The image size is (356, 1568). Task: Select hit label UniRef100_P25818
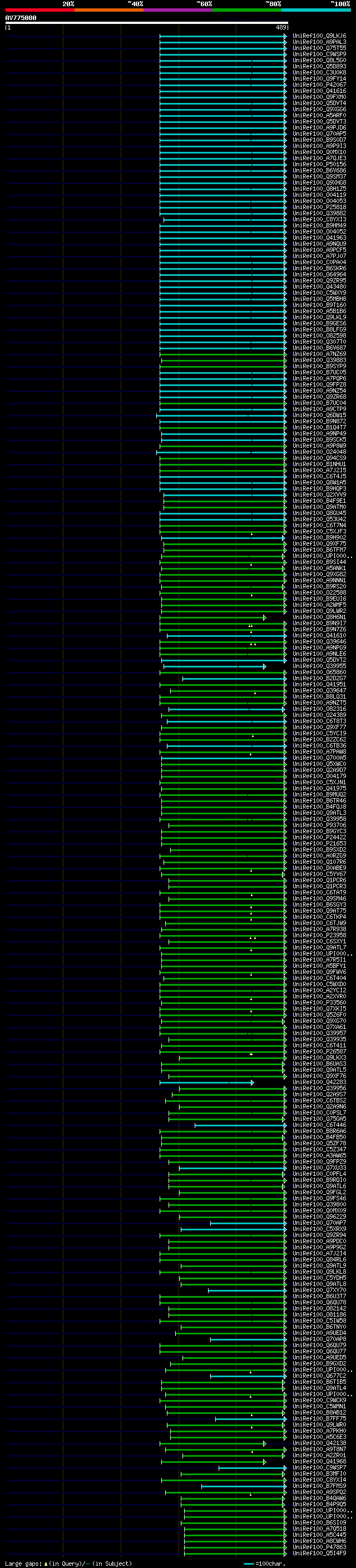pyautogui.click(x=319, y=207)
